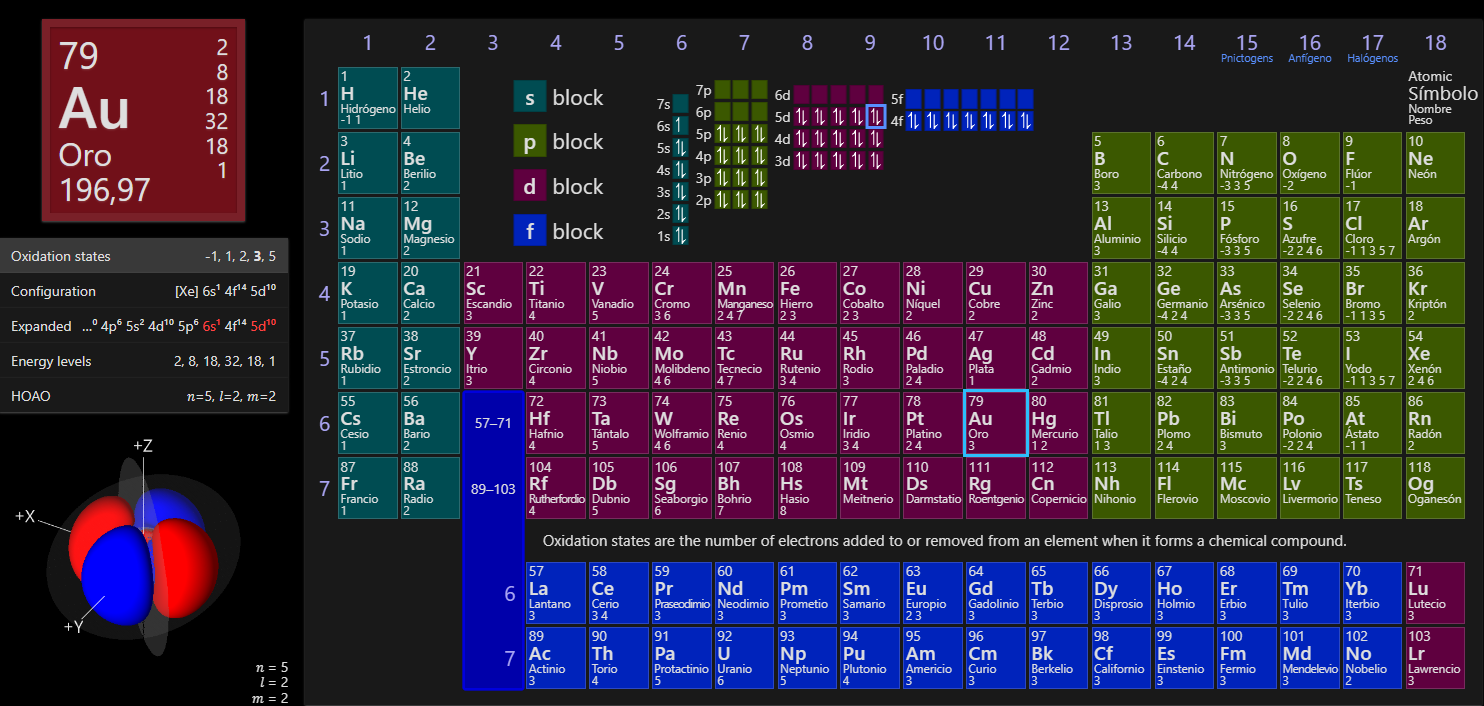Show the Energy levels row
The image size is (1484, 706).
(144, 361)
